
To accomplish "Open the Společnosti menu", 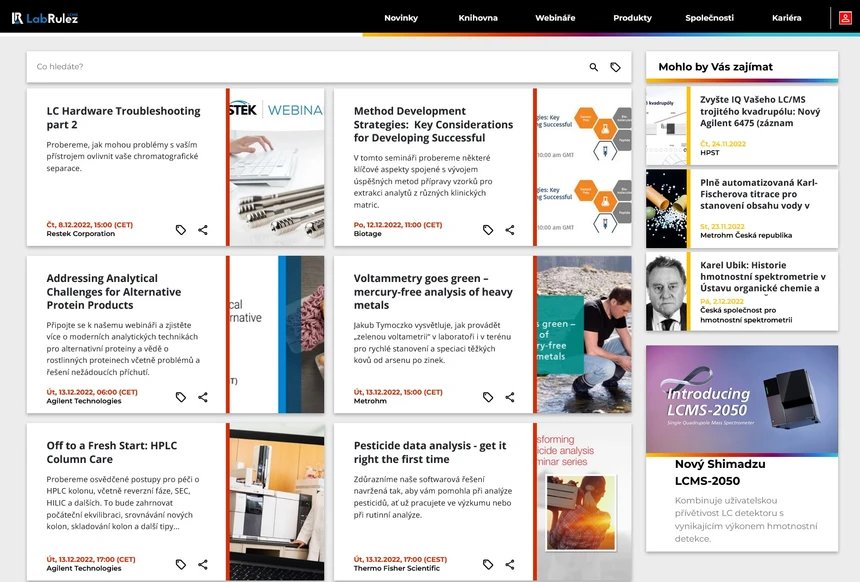I will tap(709, 18).
